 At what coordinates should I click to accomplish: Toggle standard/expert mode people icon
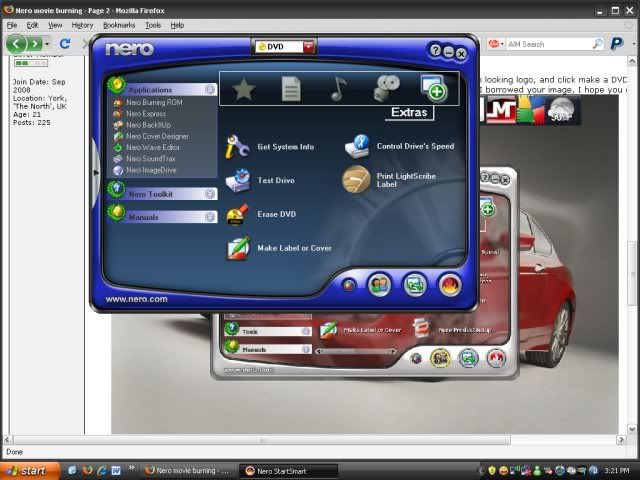[379, 284]
